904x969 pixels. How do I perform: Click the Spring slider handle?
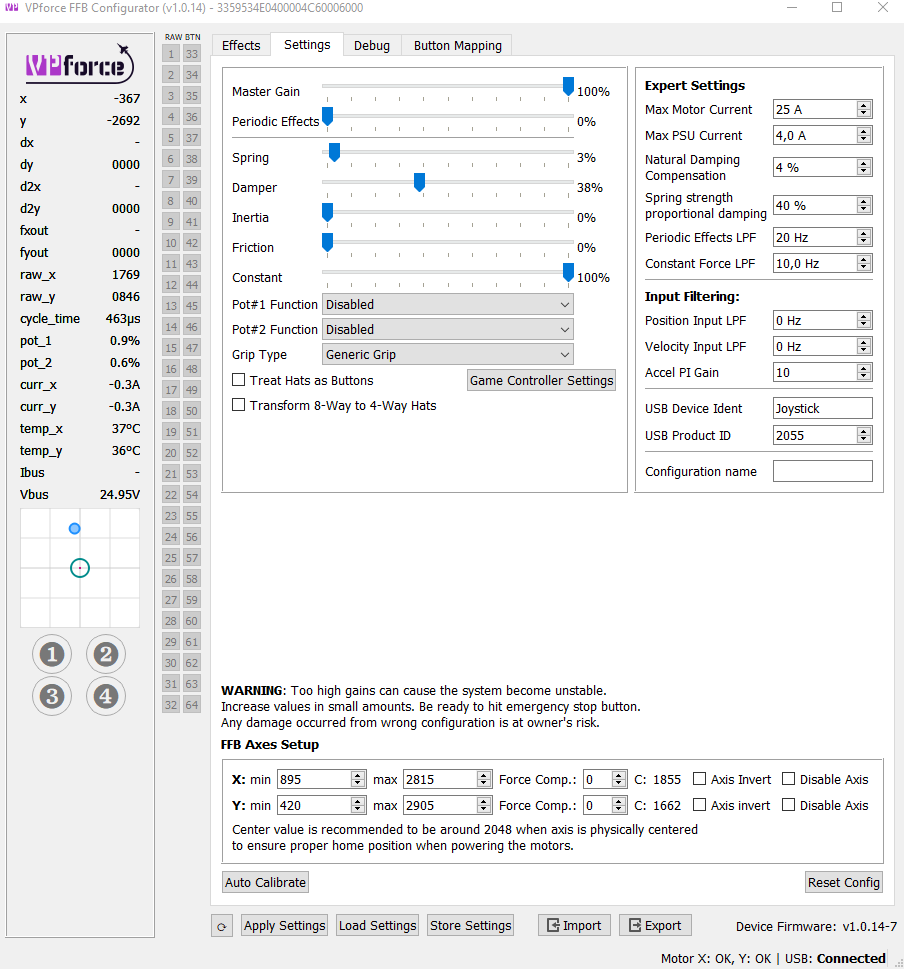tap(334, 153)
